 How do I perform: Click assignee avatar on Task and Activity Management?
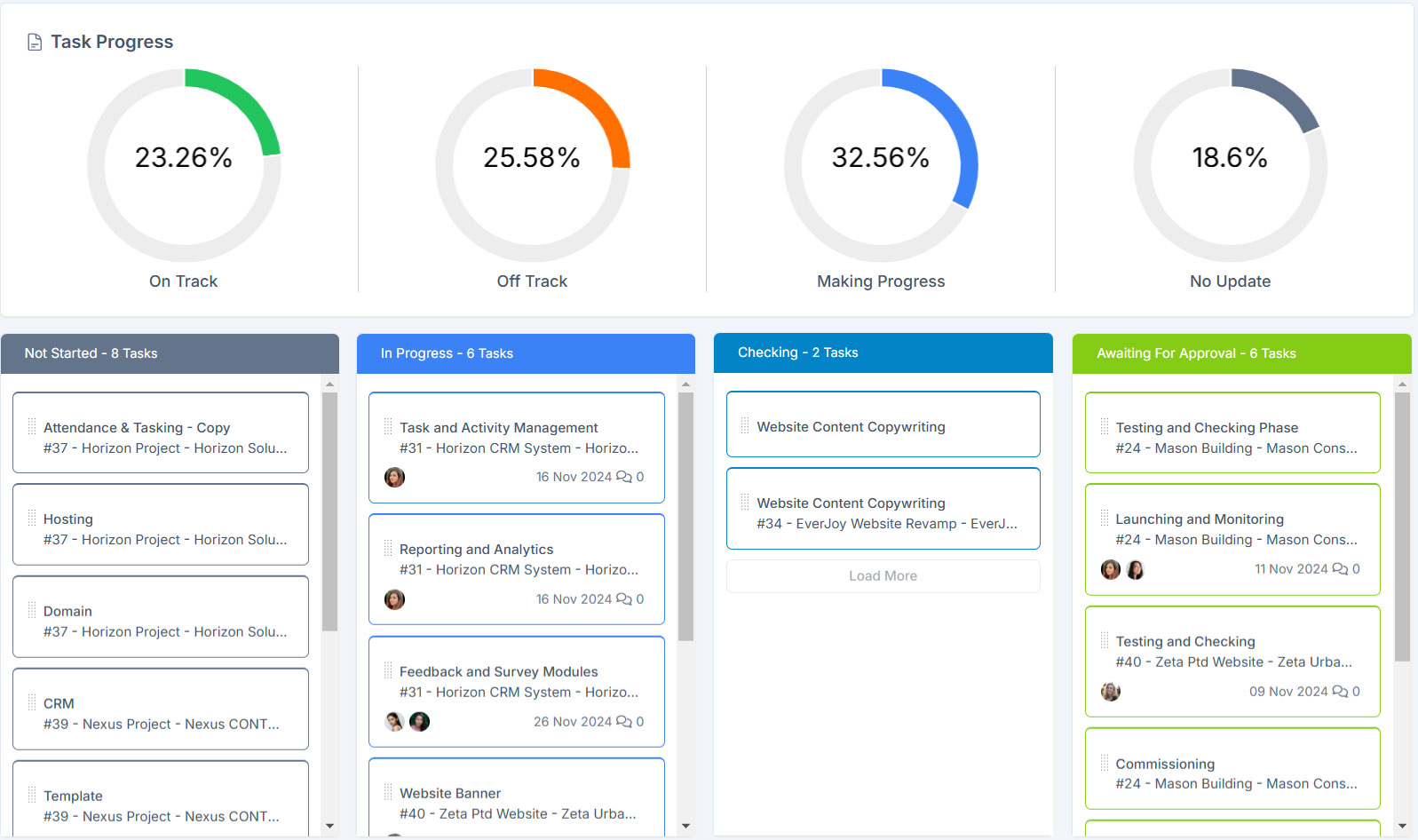click(x=394, y=478)
